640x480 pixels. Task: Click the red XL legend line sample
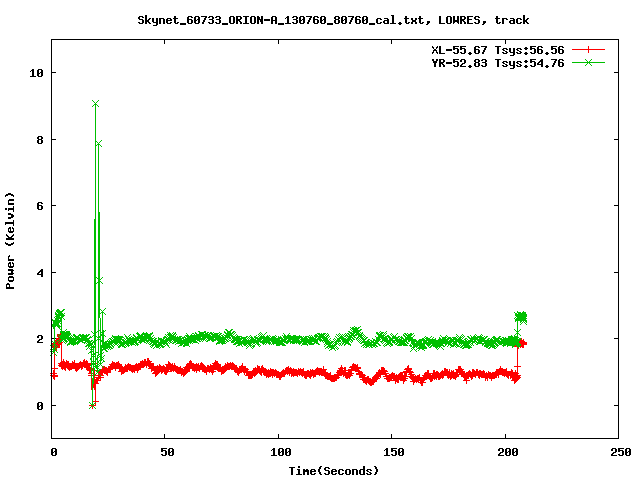coord(588,50)
